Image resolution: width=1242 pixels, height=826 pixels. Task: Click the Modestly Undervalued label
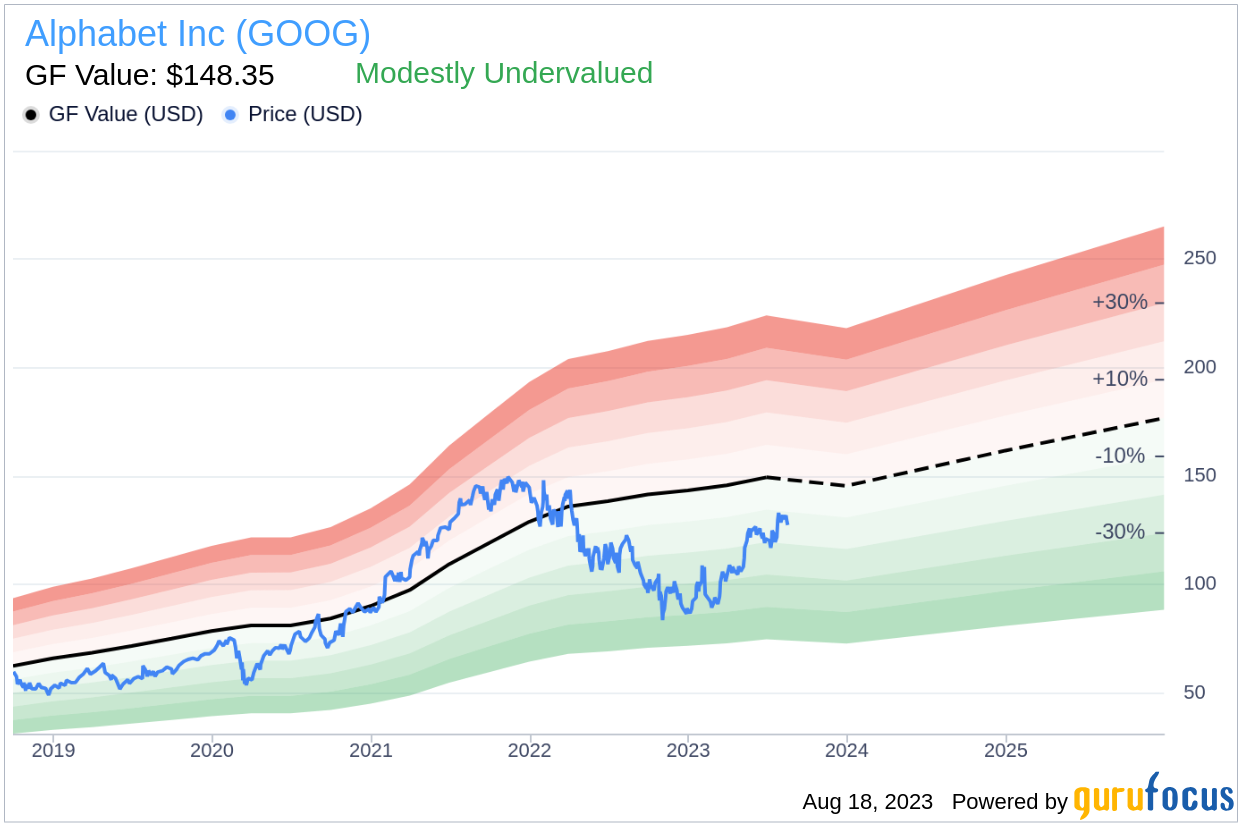coord(504,73)
